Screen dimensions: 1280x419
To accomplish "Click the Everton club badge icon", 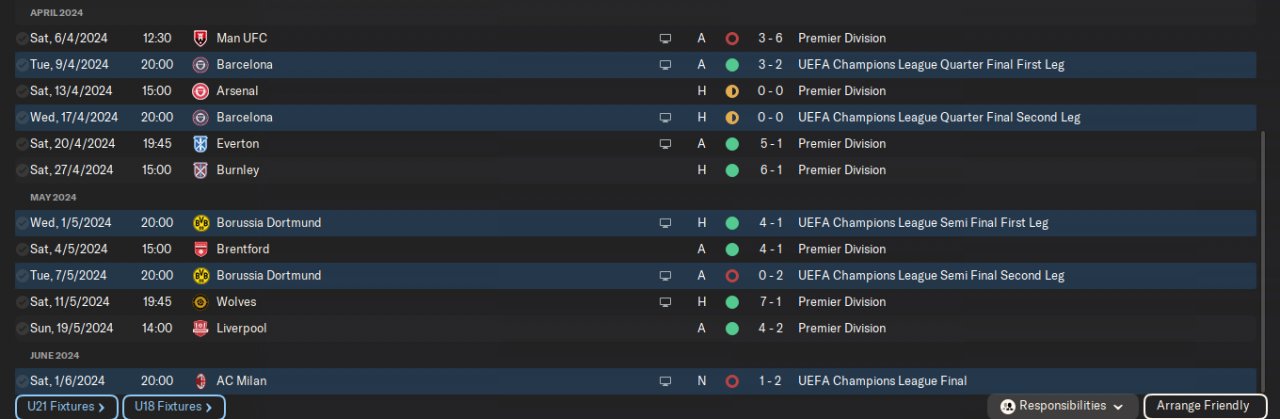I will (x=200, y=144).
